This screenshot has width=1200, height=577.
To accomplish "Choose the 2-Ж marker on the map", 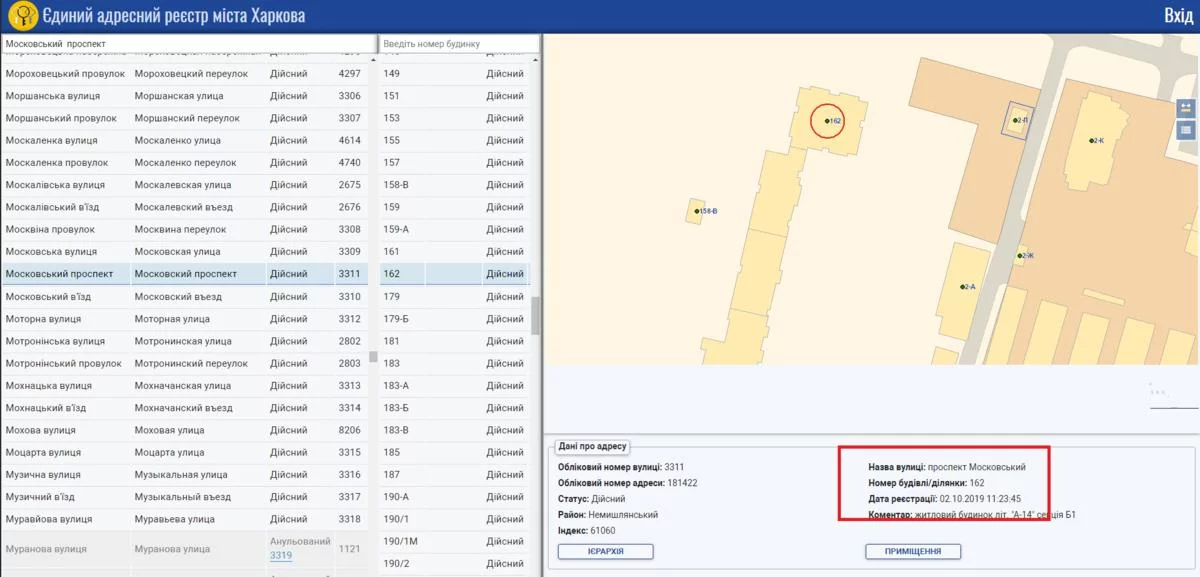I will coord(1021,256).
